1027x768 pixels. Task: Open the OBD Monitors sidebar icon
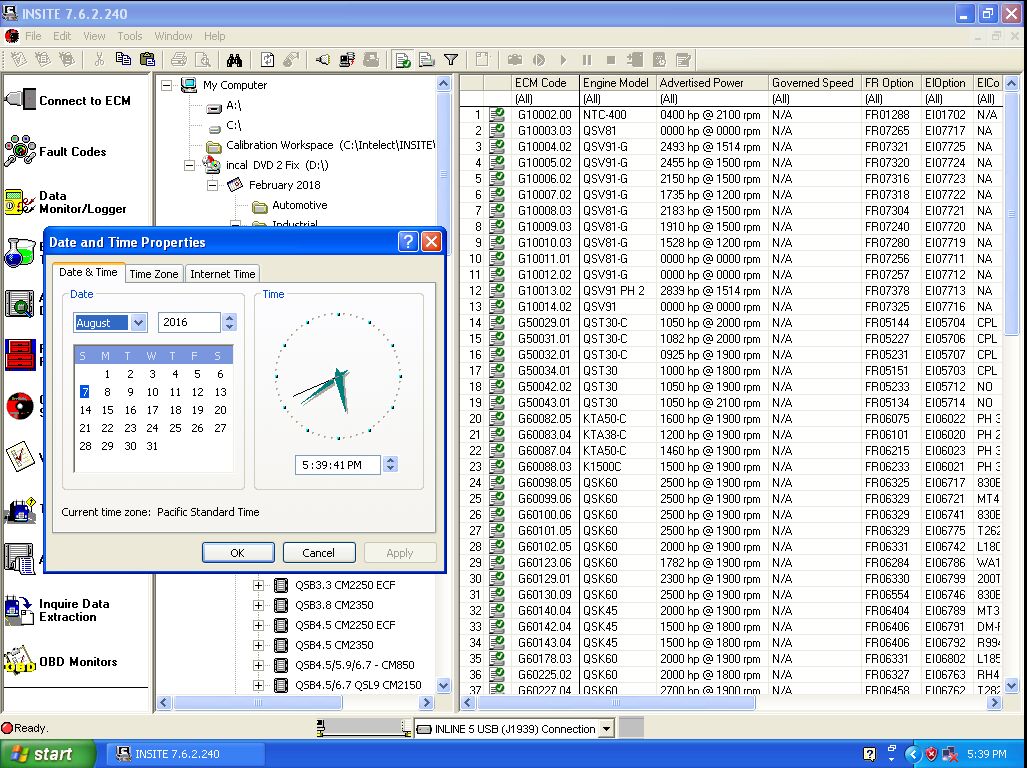click(19, 661)
